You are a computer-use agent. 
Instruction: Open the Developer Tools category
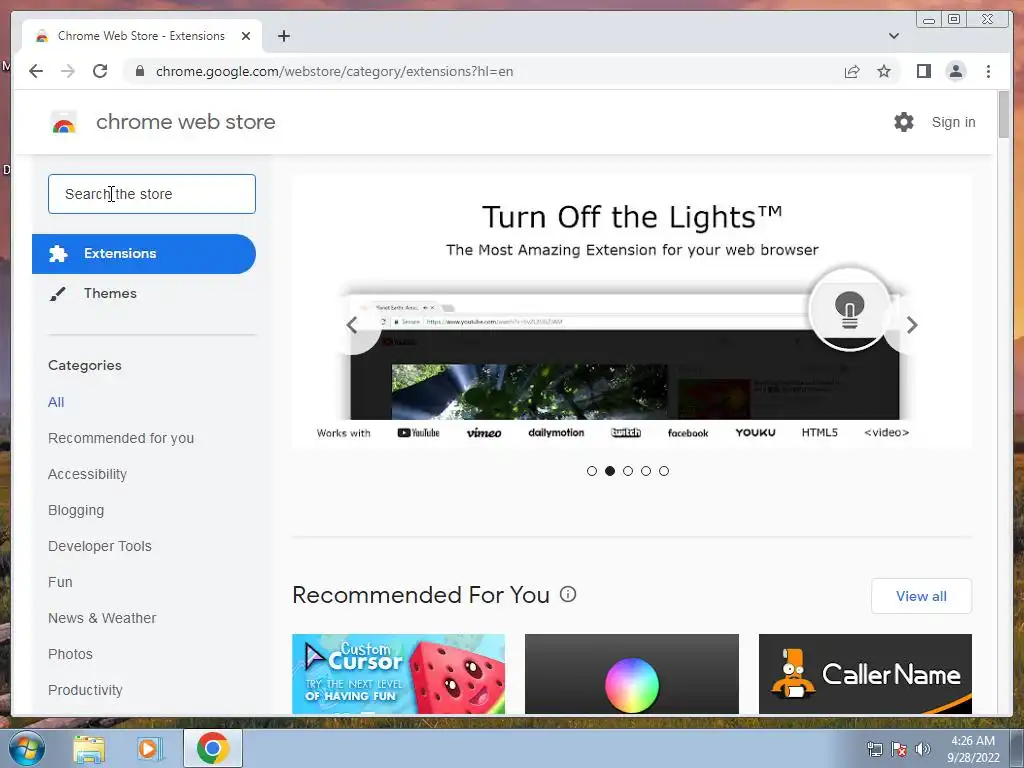[99, 546]
